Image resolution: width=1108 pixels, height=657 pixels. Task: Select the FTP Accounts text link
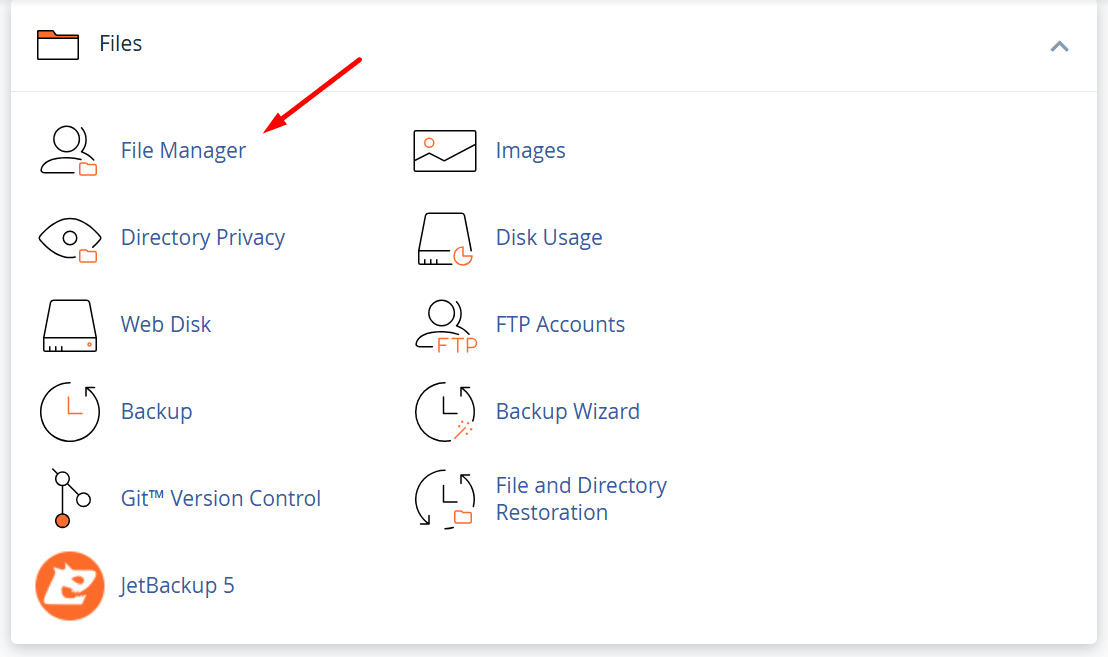pyautogui.click(x=560, y=325)
